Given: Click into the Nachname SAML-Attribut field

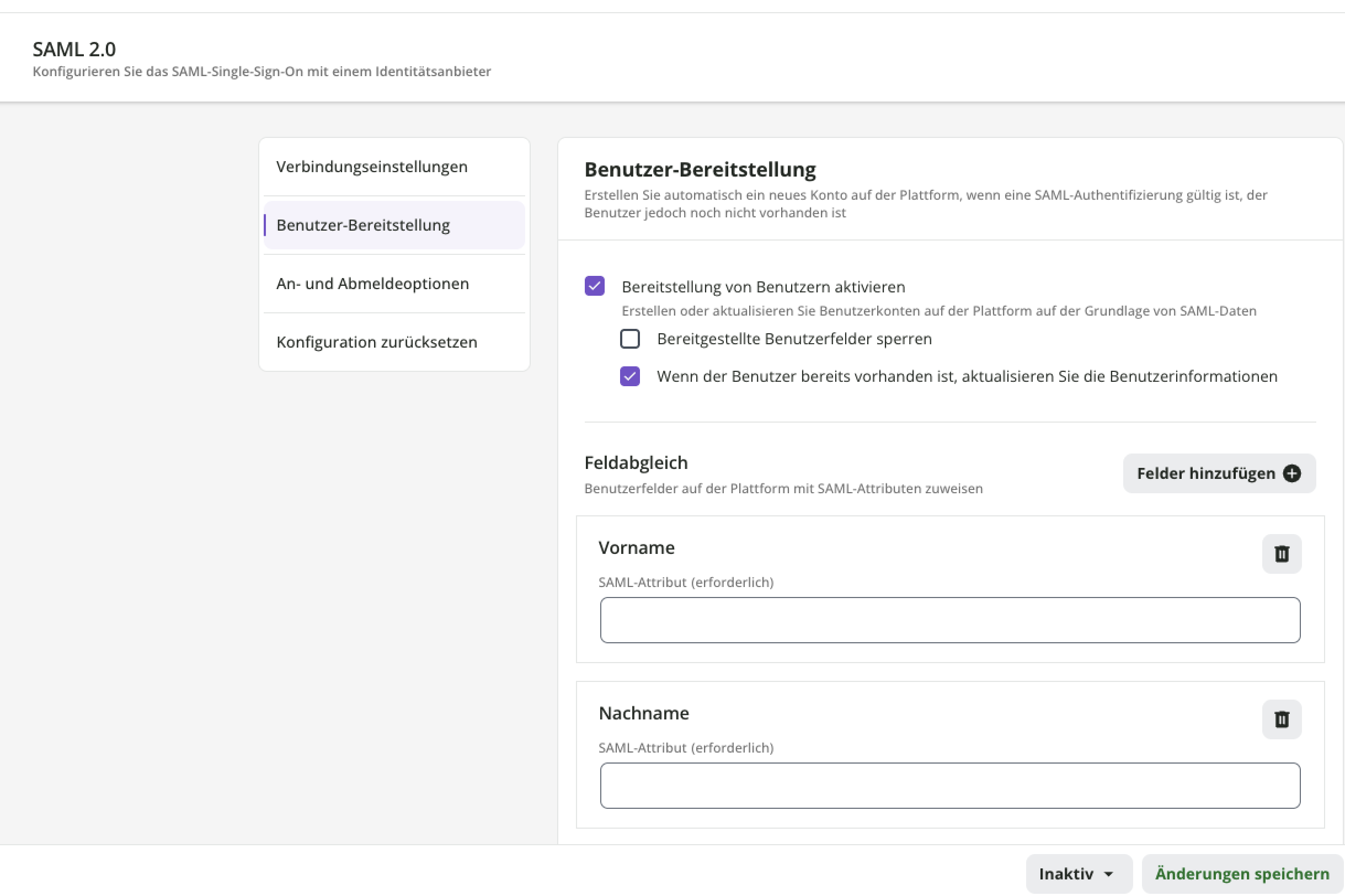Looking at the screenshot, I should pyautogui.click(x=949, y=785).
